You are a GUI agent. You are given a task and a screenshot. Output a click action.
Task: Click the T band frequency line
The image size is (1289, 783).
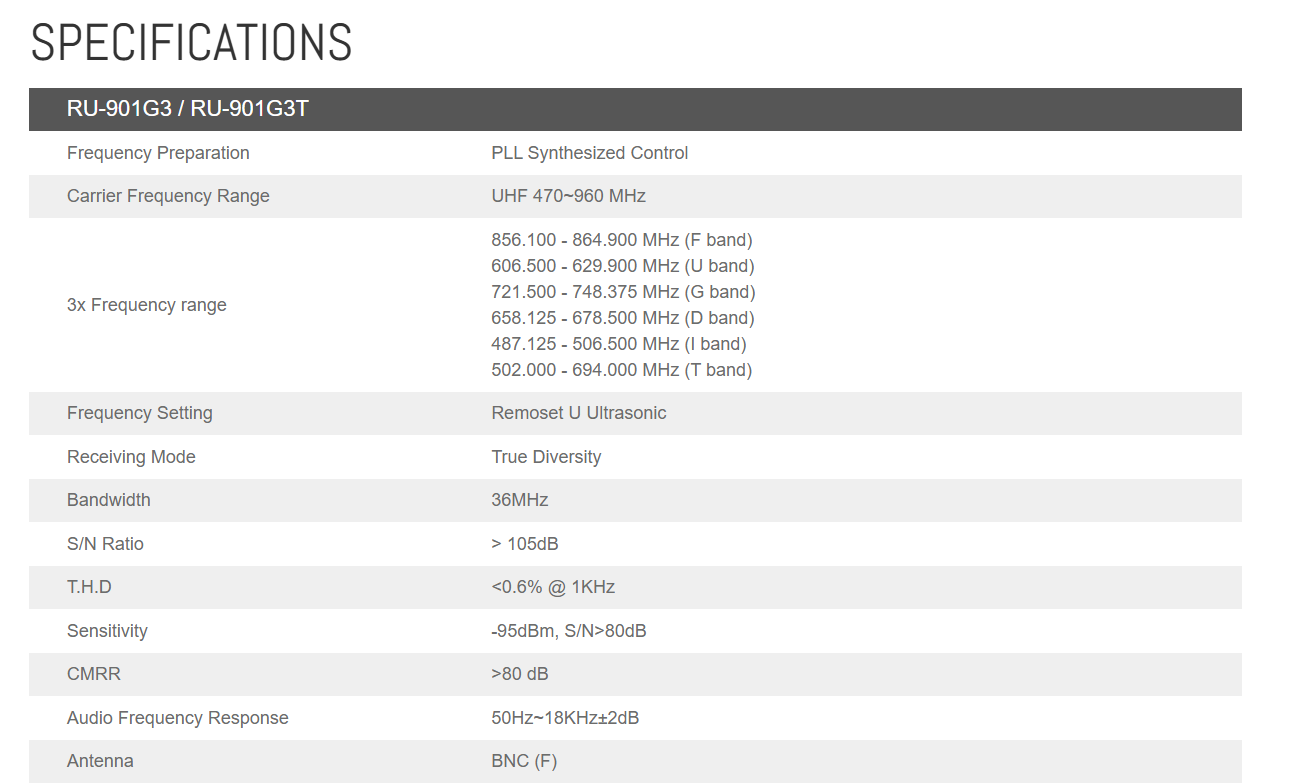pos(621,370)
